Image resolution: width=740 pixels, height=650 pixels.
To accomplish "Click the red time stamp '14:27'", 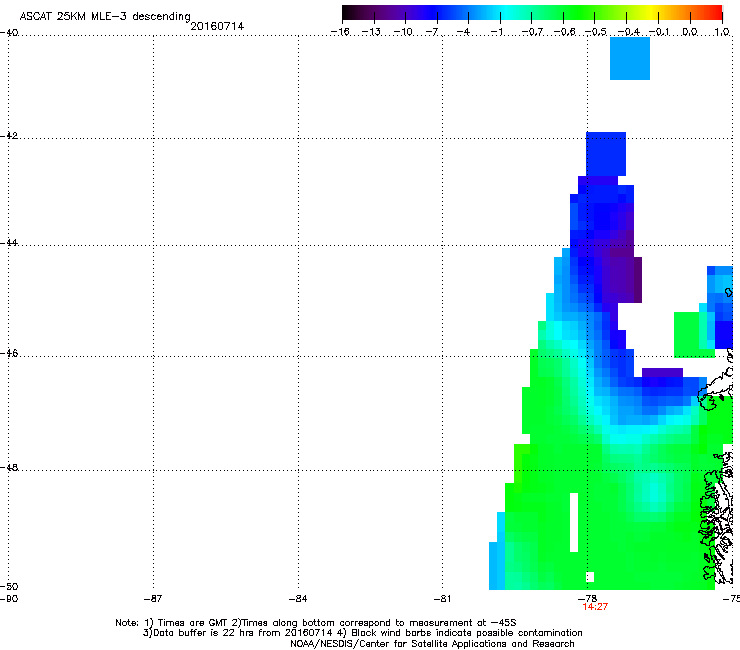I will point(595,607).
